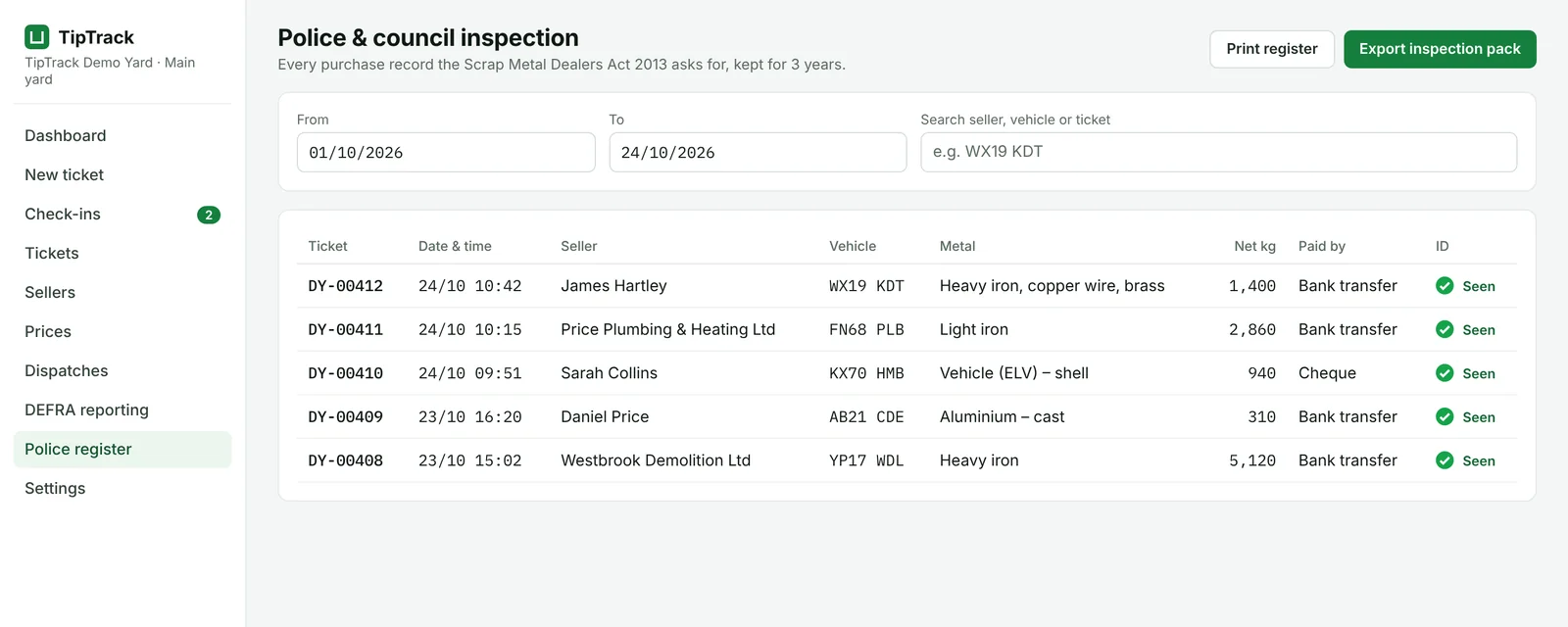Click net weight 1,400
1568x627 pixels.
click(x=1252, y=286)
